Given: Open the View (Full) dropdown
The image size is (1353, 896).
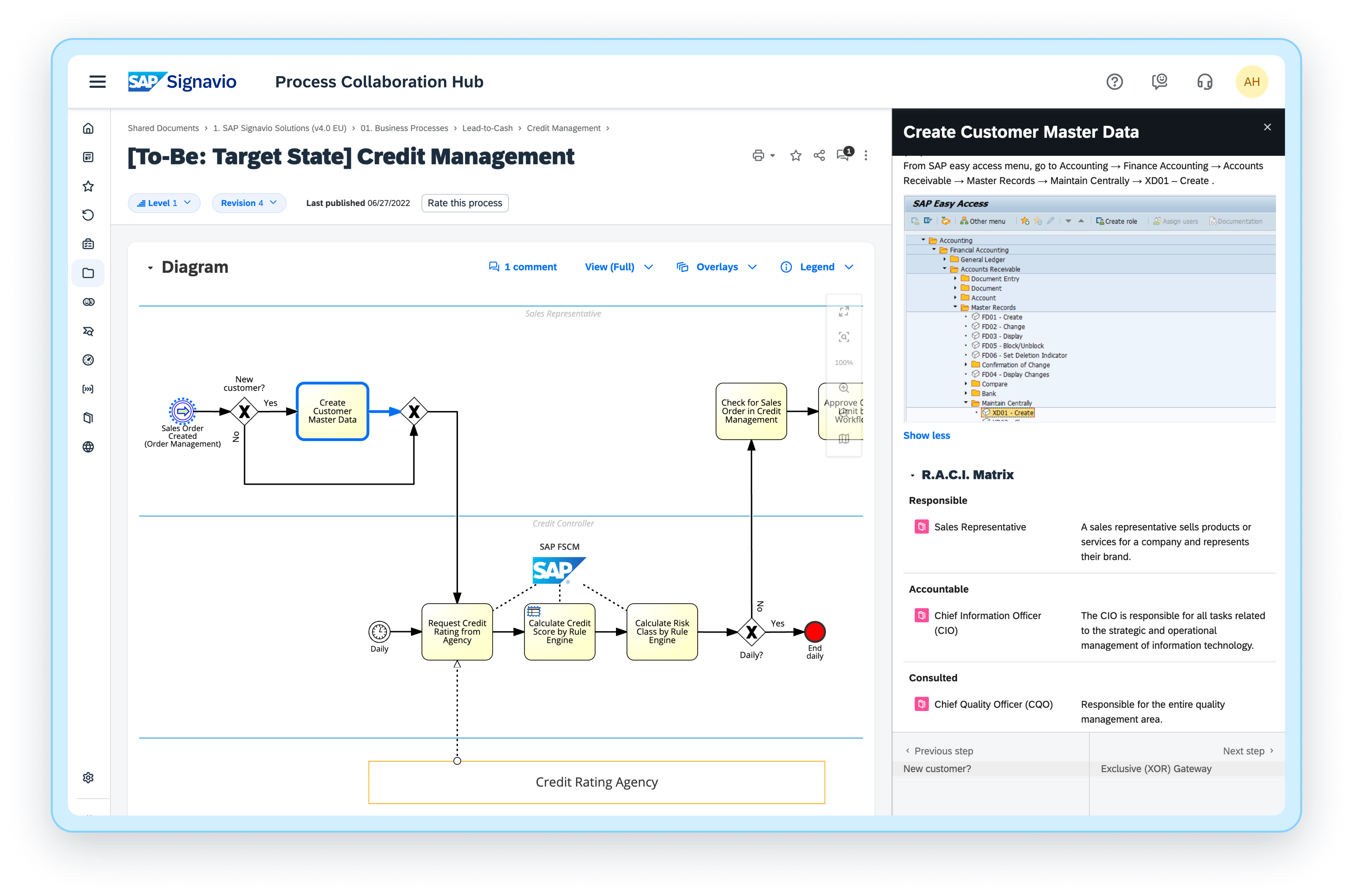Looking at the screenshot, I should [618, 267].
